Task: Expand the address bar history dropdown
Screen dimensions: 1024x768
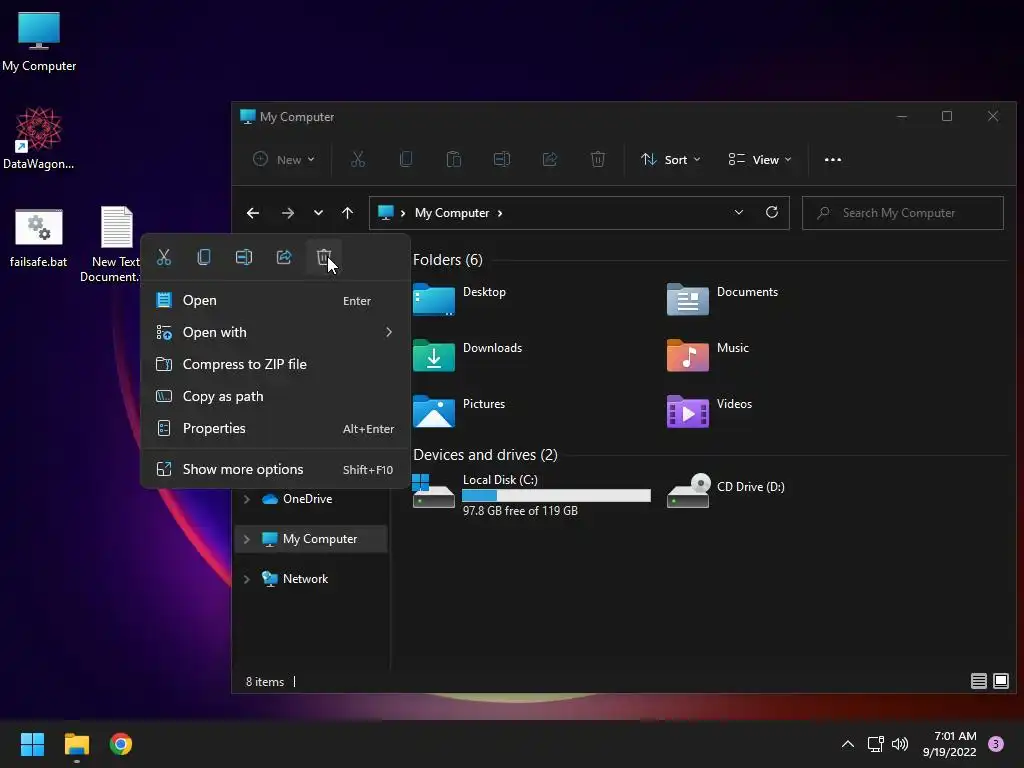Action: click(739, 213)
